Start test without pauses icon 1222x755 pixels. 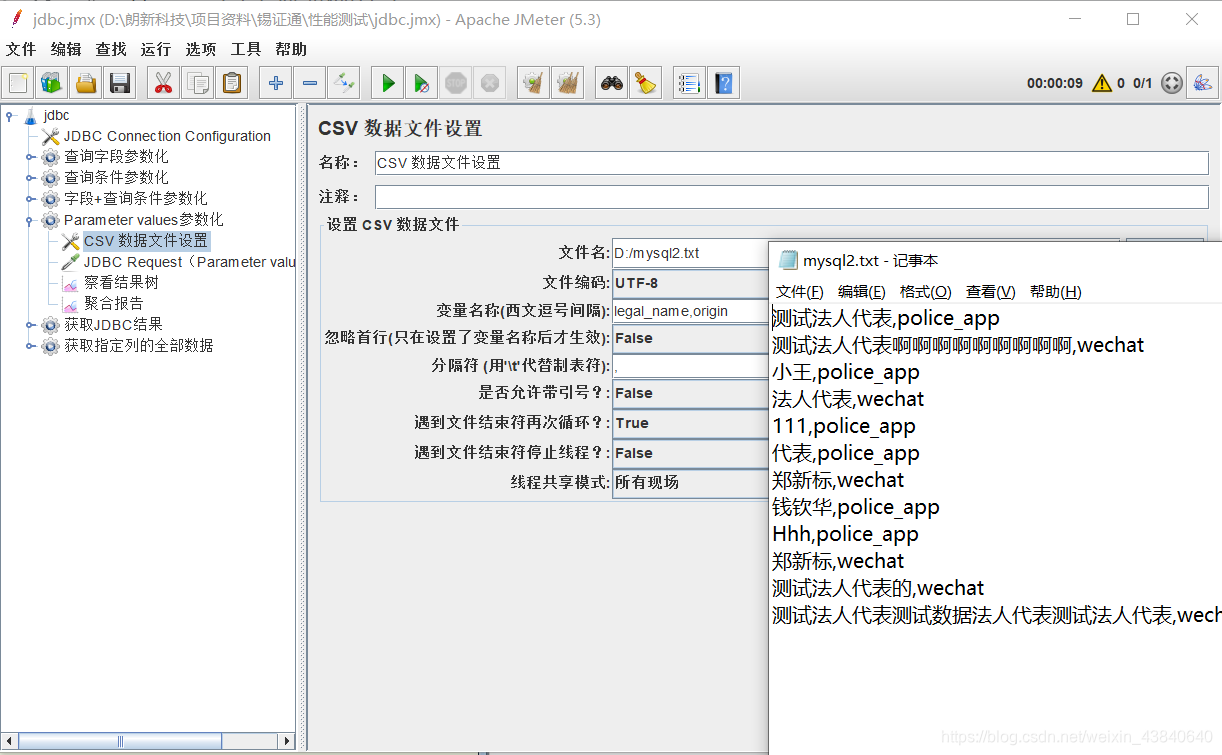click(422, 83)
